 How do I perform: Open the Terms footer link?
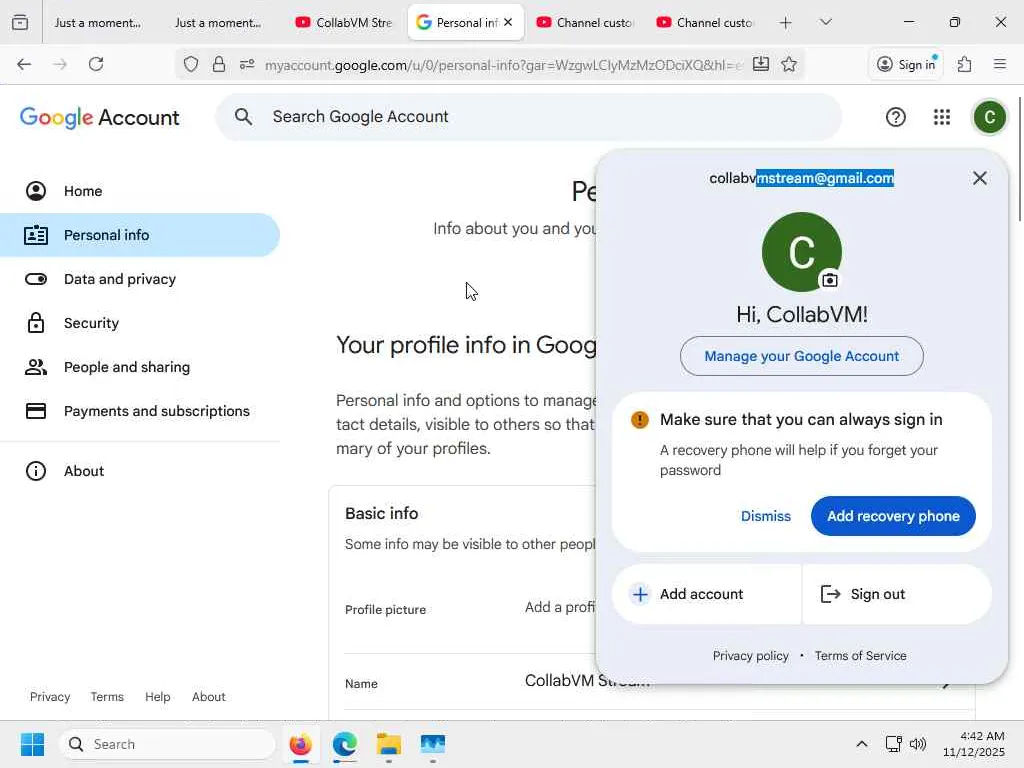point(107,697)
